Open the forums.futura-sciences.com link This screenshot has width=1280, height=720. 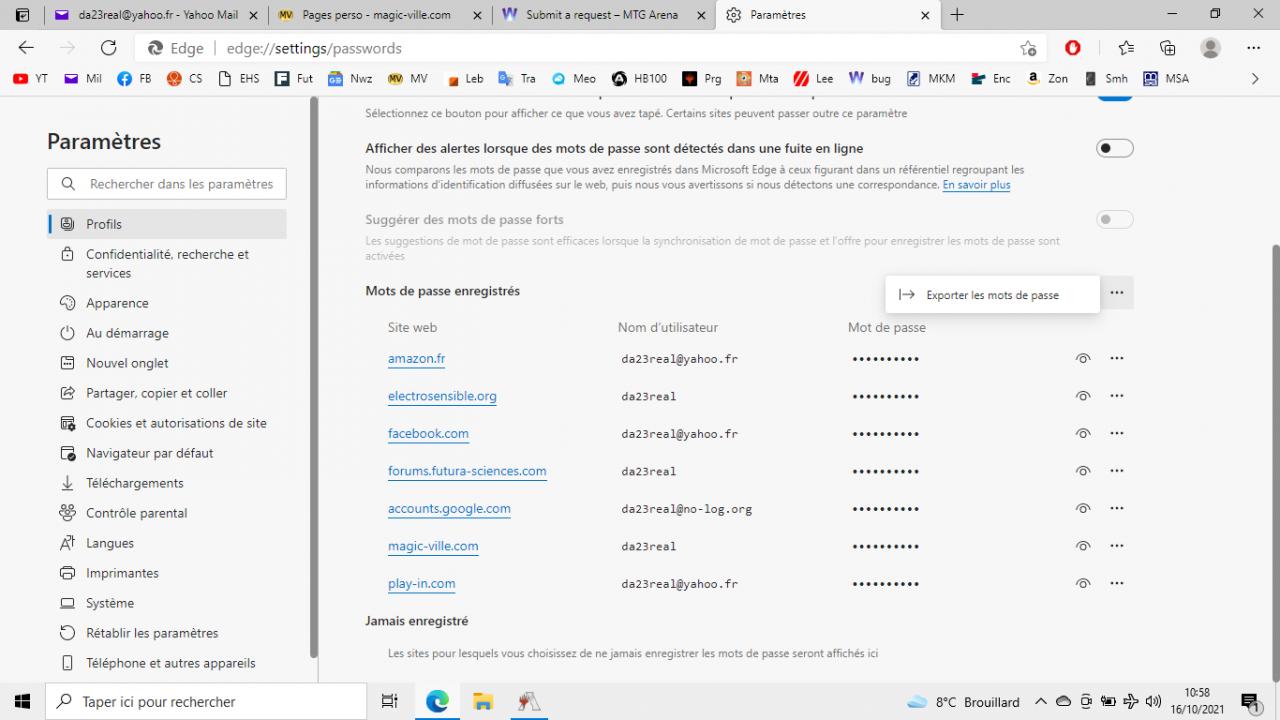[467, 471]
